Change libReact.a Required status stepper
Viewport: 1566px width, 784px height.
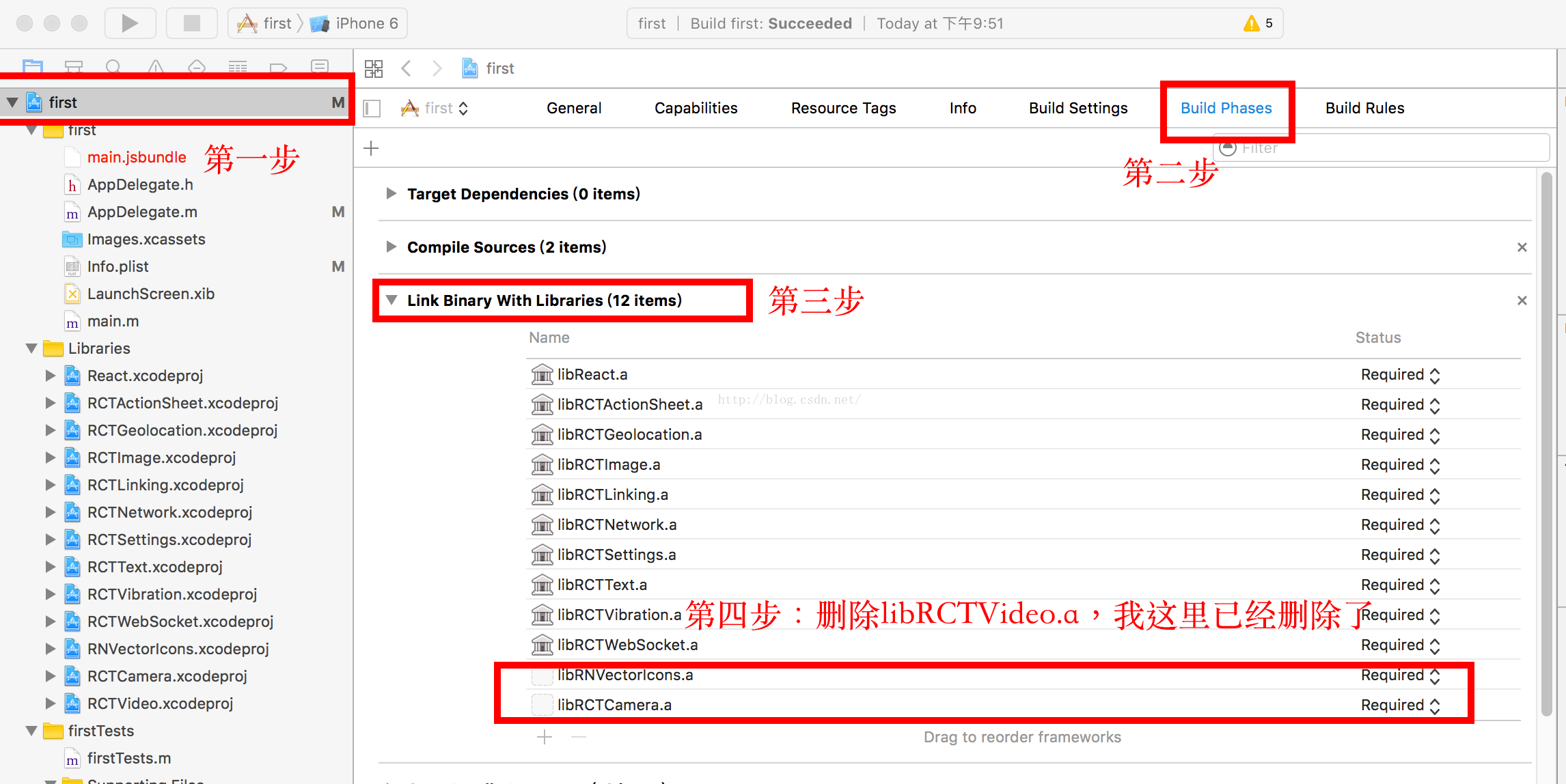[1434, 375]
